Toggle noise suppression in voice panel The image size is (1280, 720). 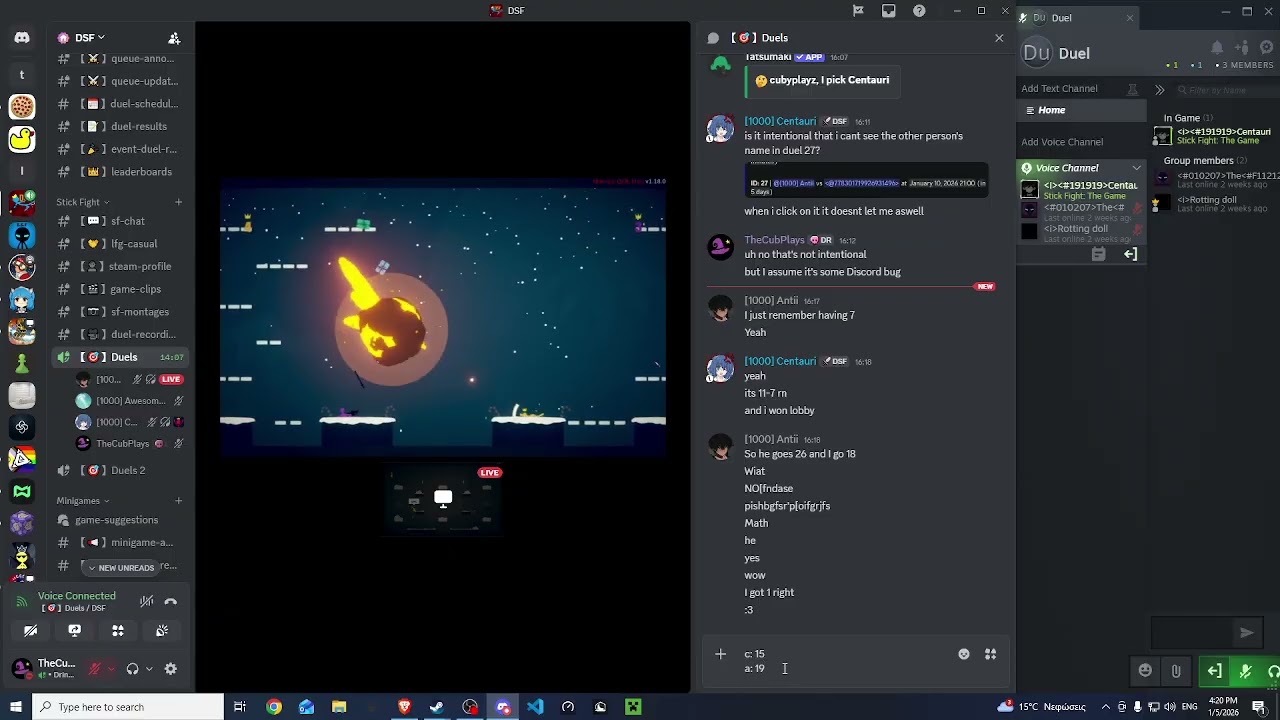(146, 601)
